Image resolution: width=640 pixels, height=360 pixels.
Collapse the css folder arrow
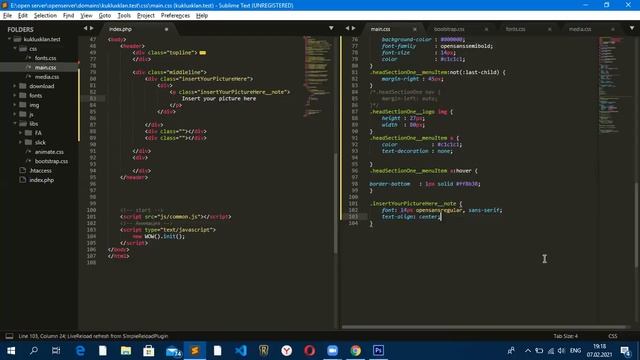click(15, 49)
